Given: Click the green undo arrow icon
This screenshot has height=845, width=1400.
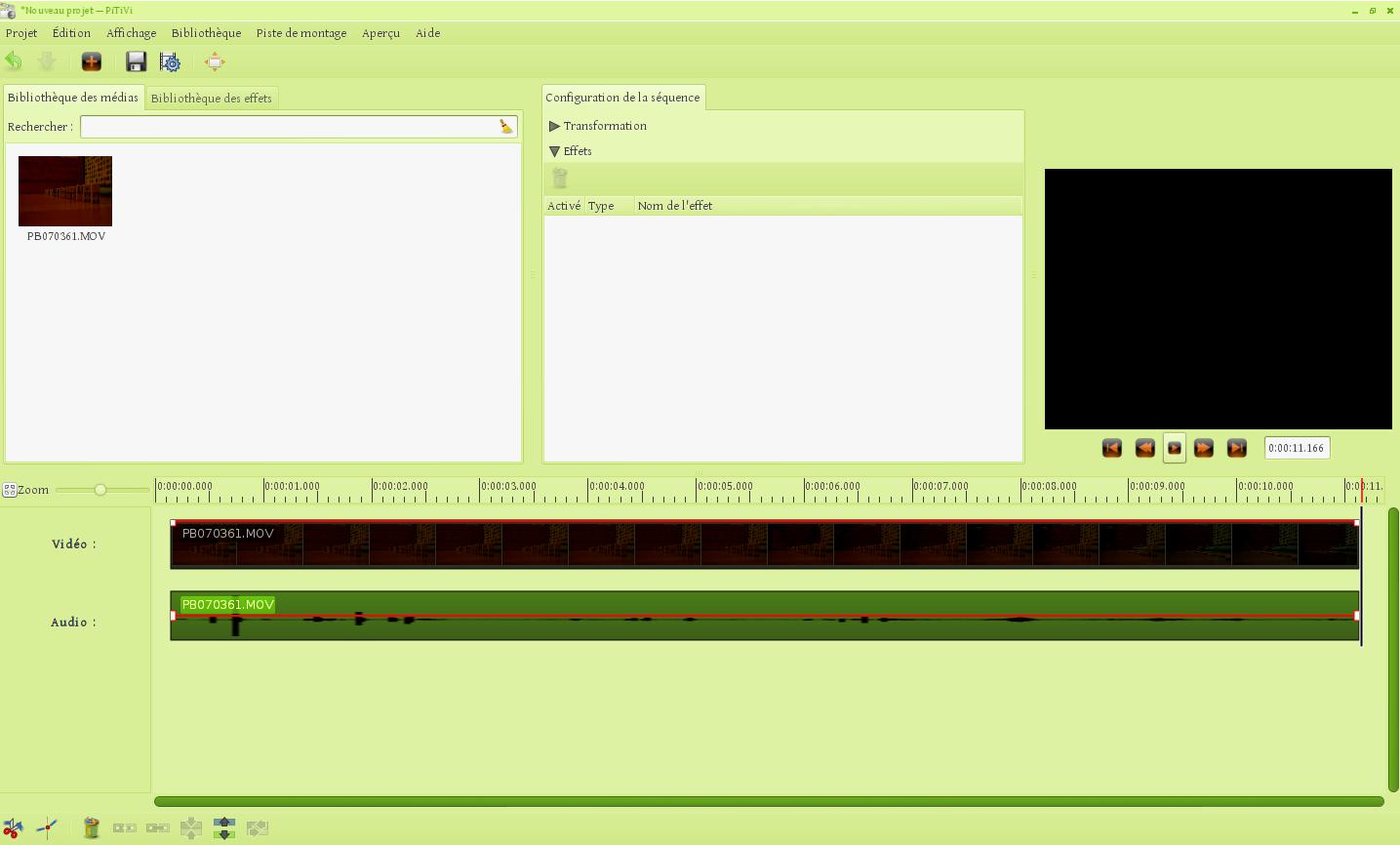Looking at the screenshot, I should click(x=14, y=61).
